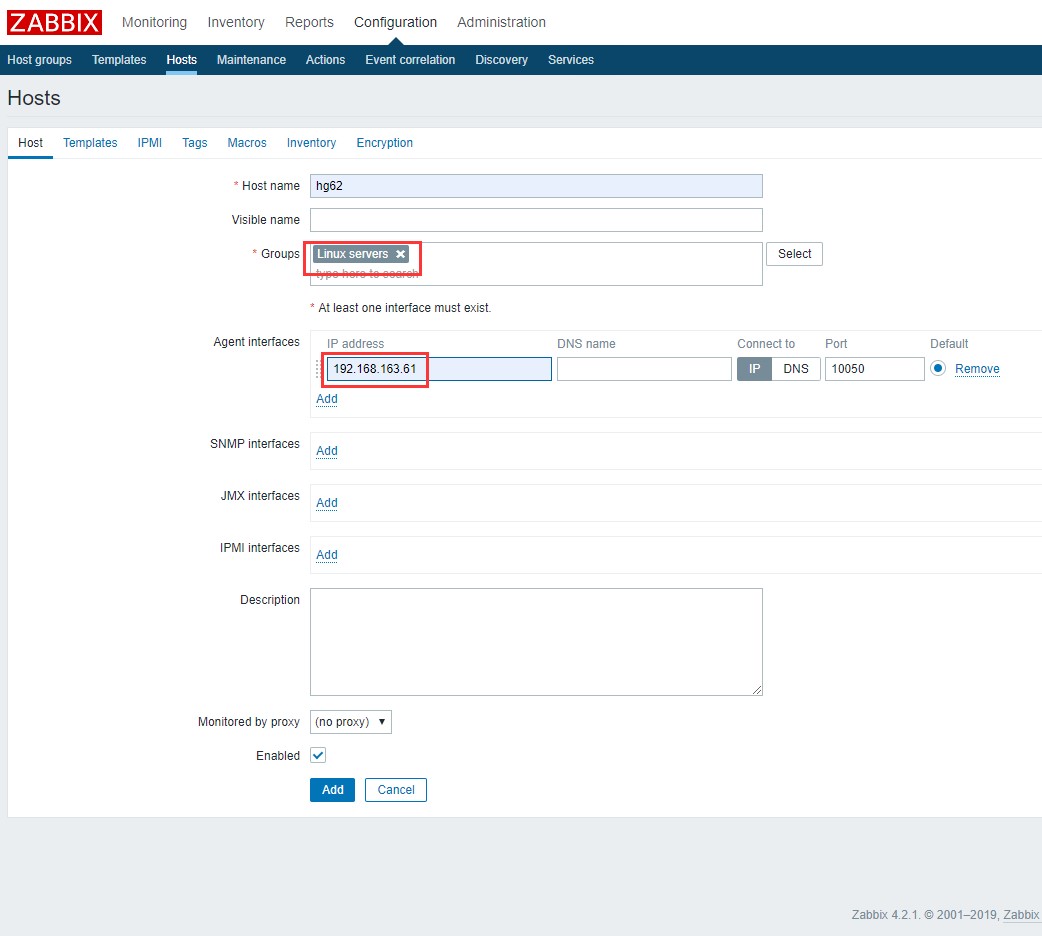This screenshot has height=936, width=1042.
Task: Switch to the IPMI tab
Action: click(150, 143)
